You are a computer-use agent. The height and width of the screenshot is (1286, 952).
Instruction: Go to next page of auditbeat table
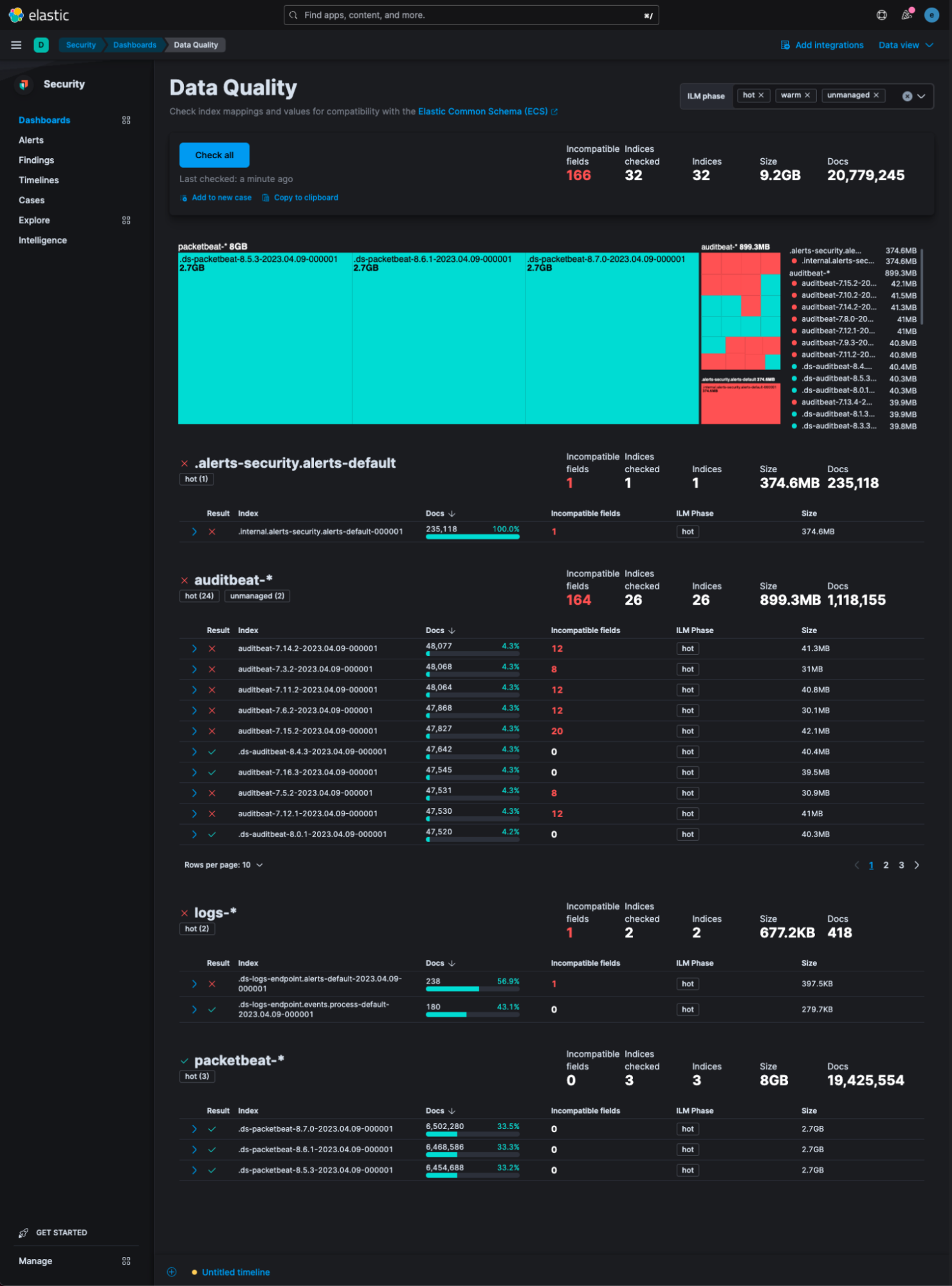(917, 865)
